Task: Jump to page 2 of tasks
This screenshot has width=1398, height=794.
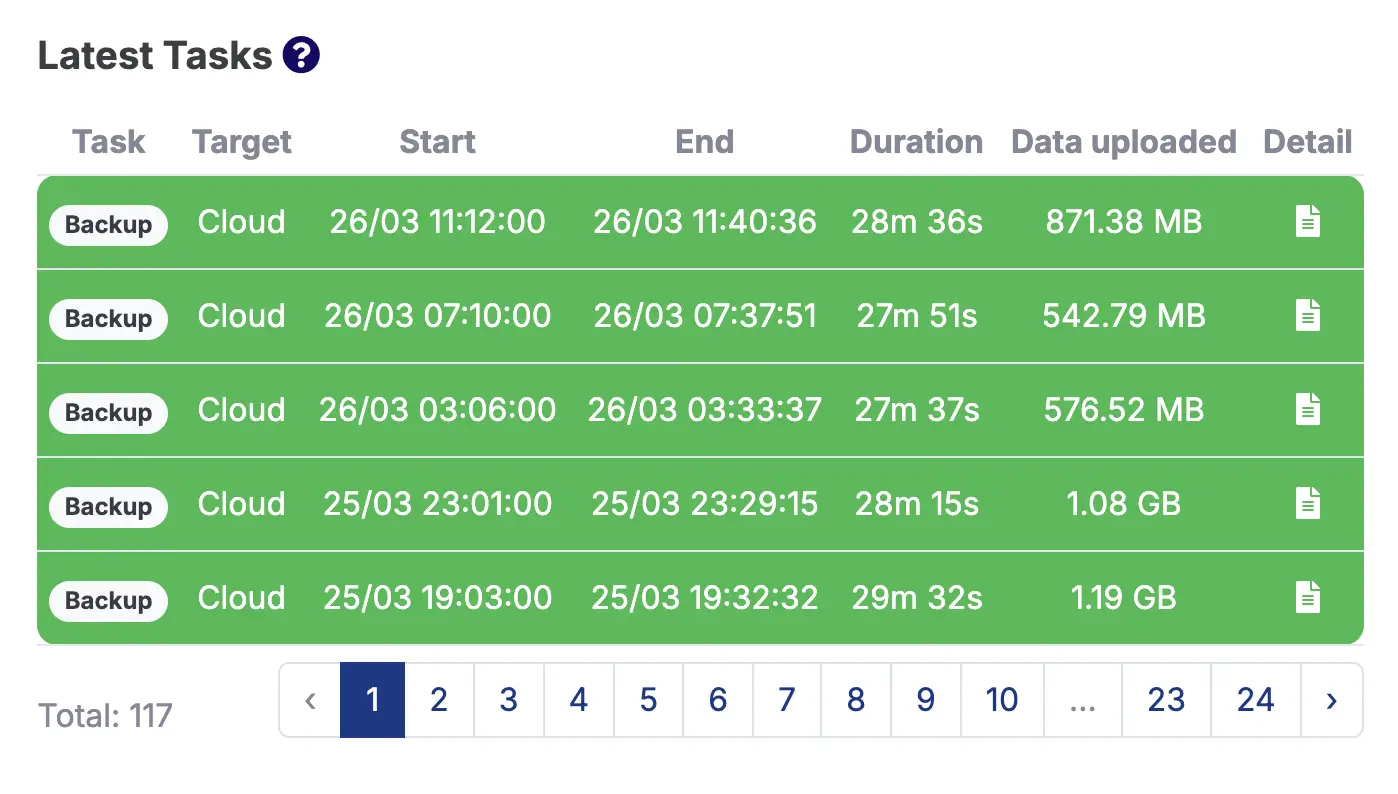Action: pyautogui.click(x=439, y=700)
